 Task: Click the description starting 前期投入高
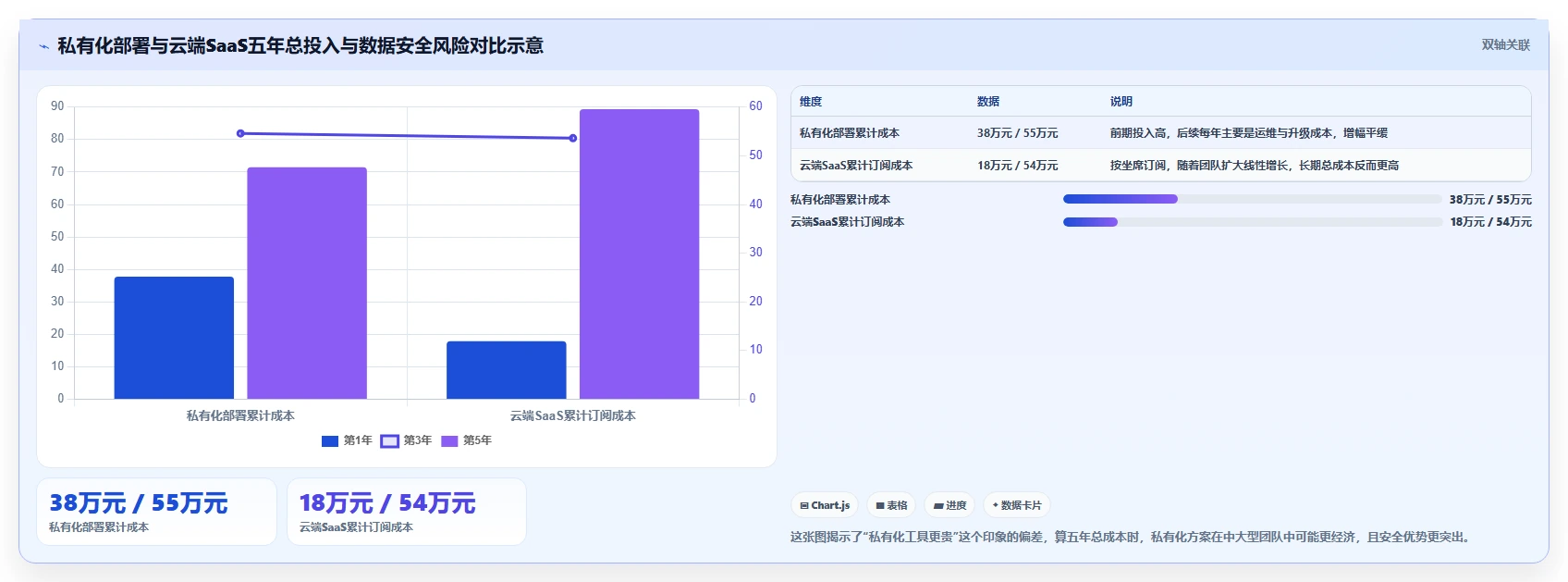[x=1249, y=133]
